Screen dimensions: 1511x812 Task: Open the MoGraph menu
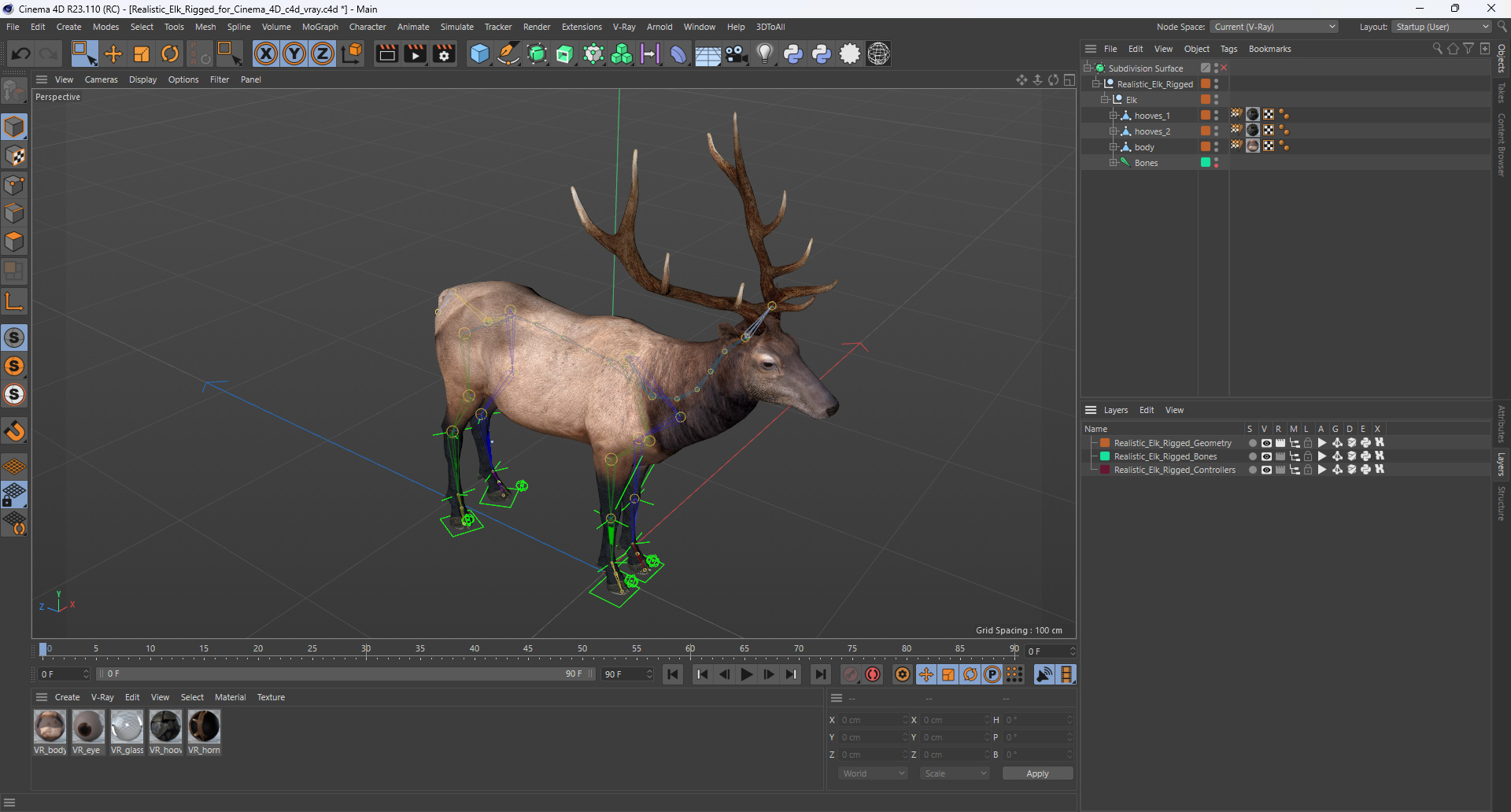[320, 27]
